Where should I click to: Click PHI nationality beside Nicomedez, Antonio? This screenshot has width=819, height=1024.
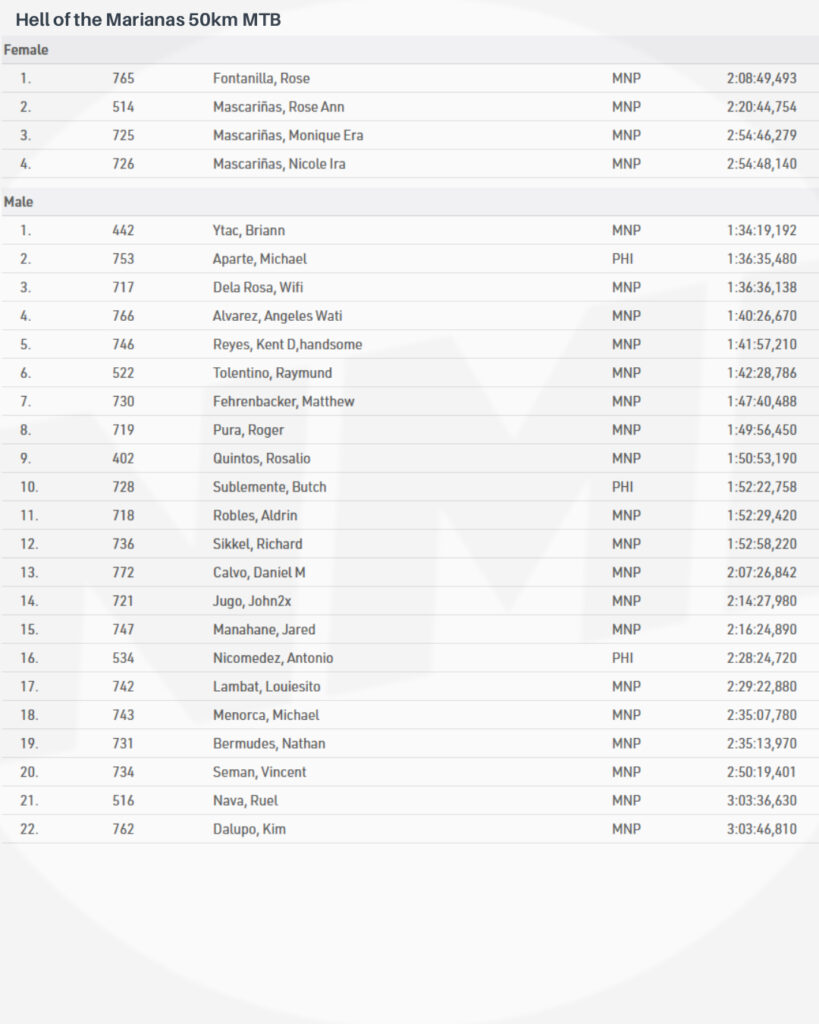pyautogui.click(x=622, y=658)
